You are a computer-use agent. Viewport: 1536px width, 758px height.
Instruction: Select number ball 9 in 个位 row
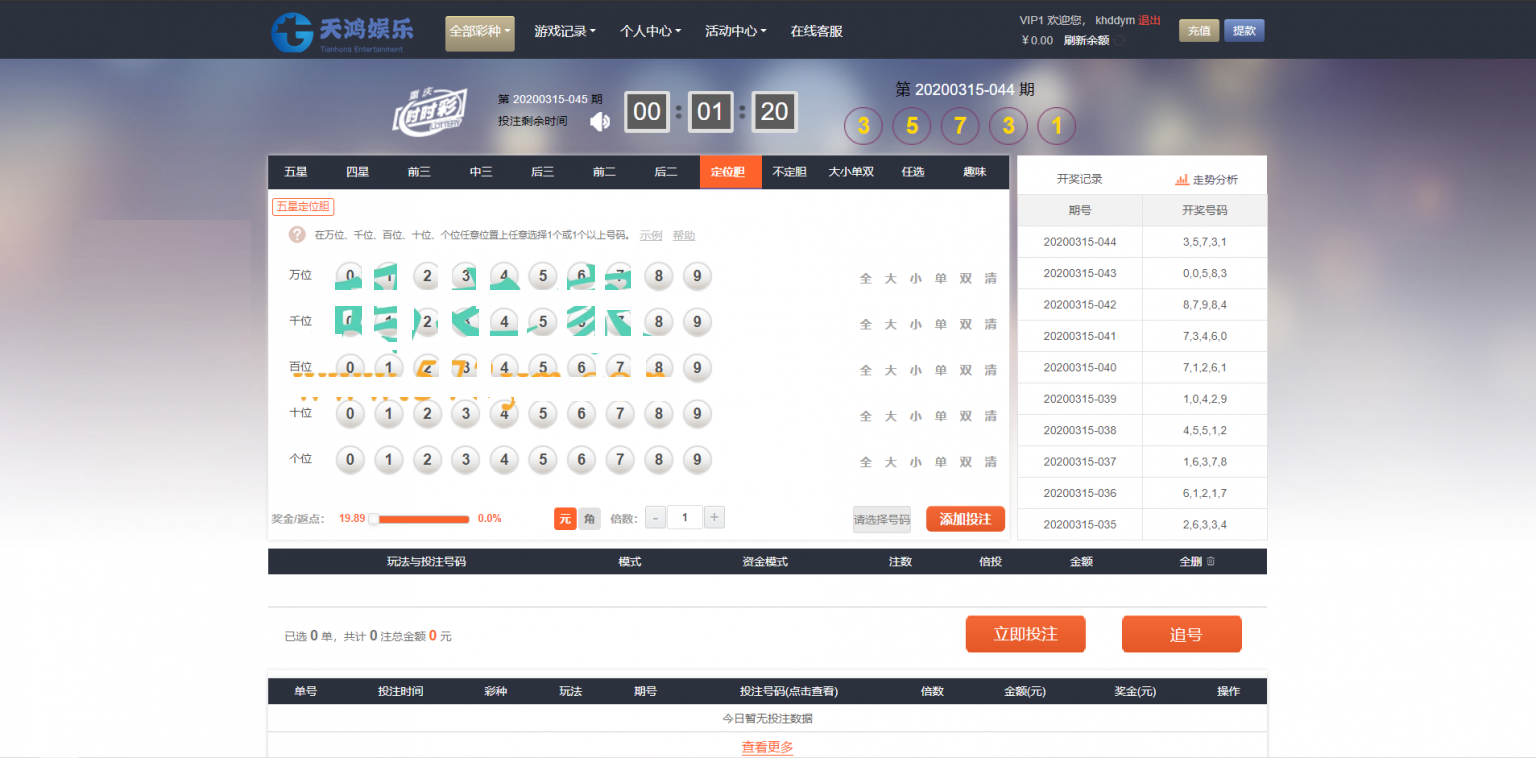697,460
